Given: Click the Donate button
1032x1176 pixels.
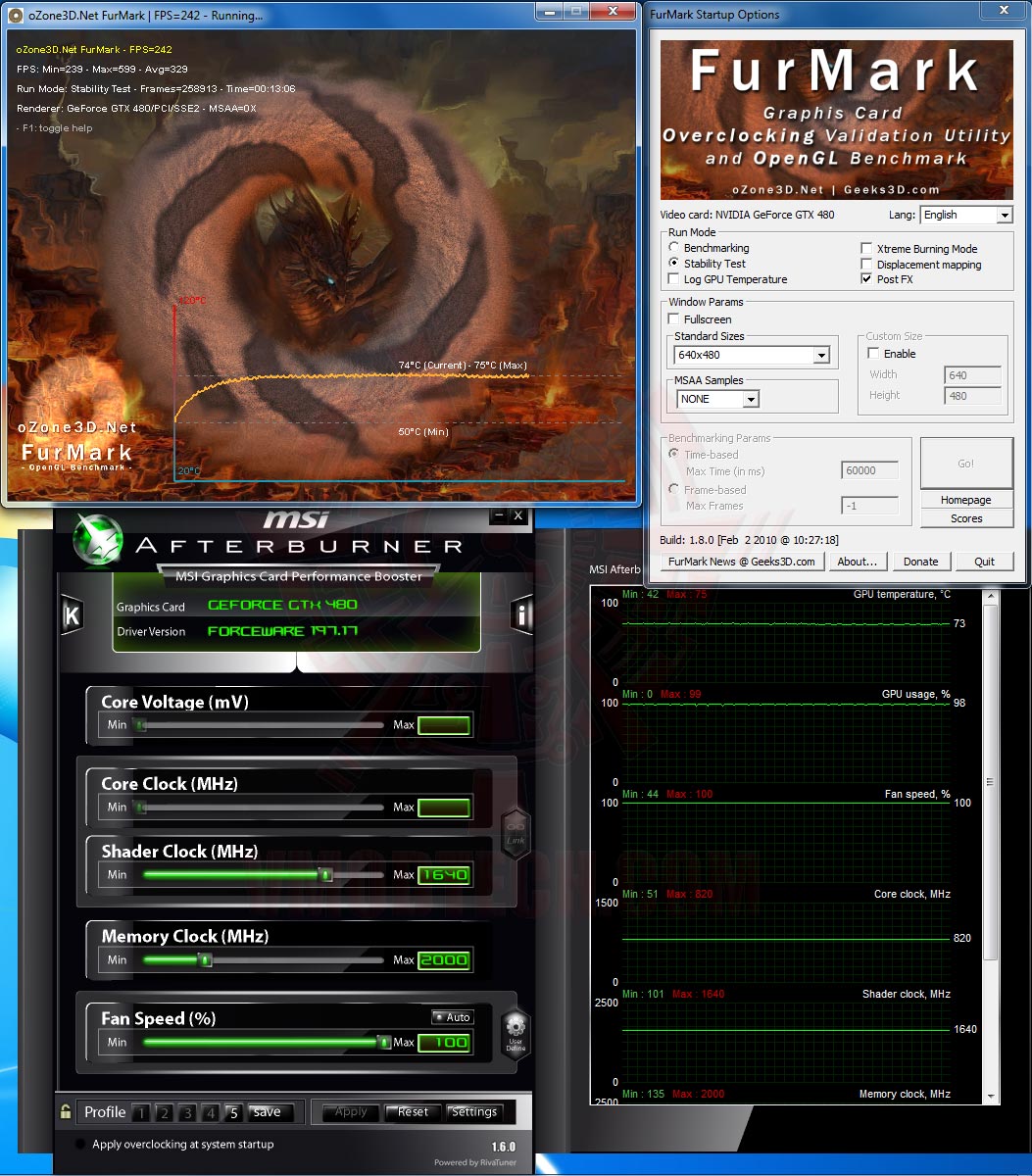Looking at the screenshot, I should 920,562.
